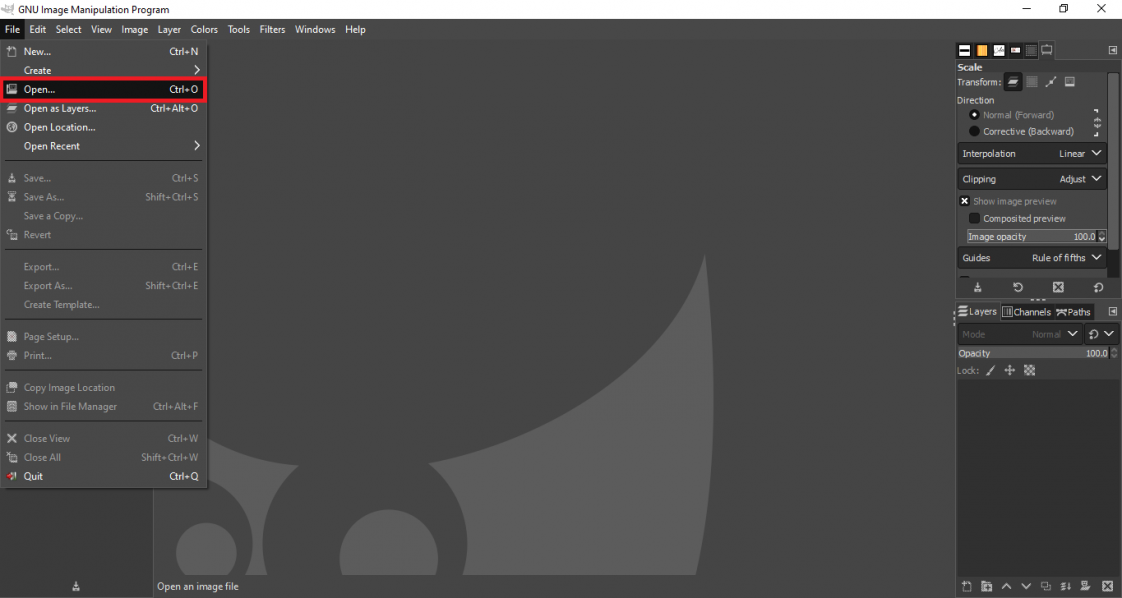Decrease layer Opacity with stepper arrow
1122x598 pixels.
coord(1113,358)
